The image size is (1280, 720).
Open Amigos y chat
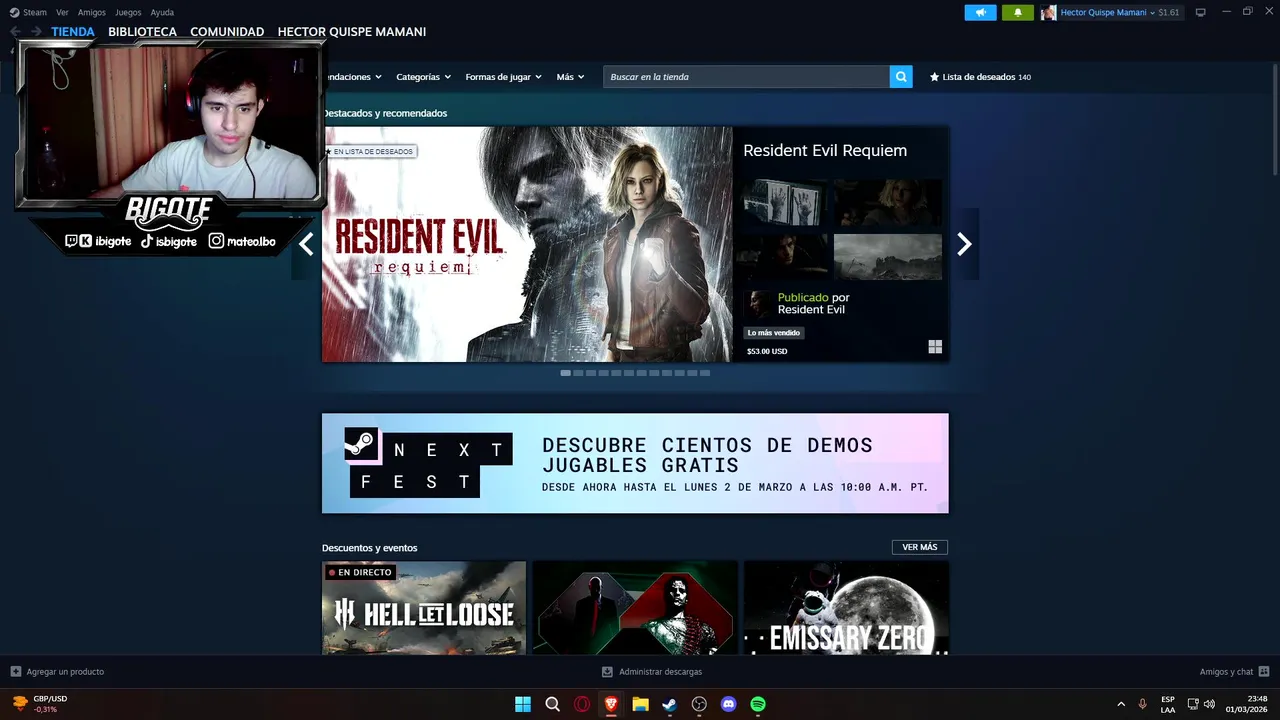tap(1226, 672)
